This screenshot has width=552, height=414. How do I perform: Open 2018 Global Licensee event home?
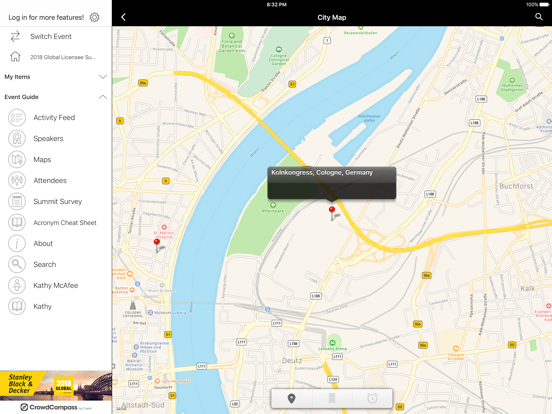point(63,57)
